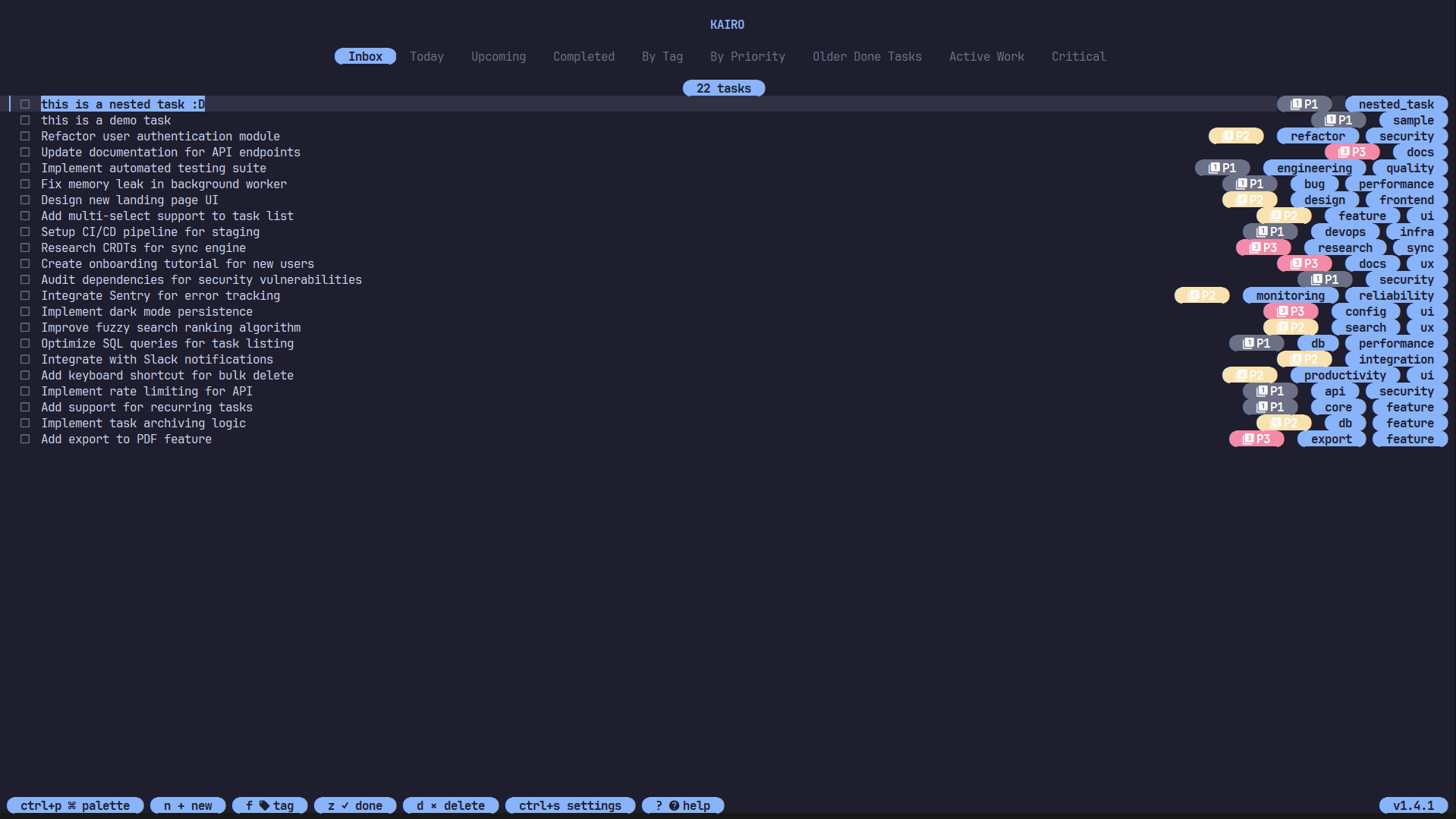Open the By Priority tab
Screen dimensions: 1456x819
tap(747, 56)
